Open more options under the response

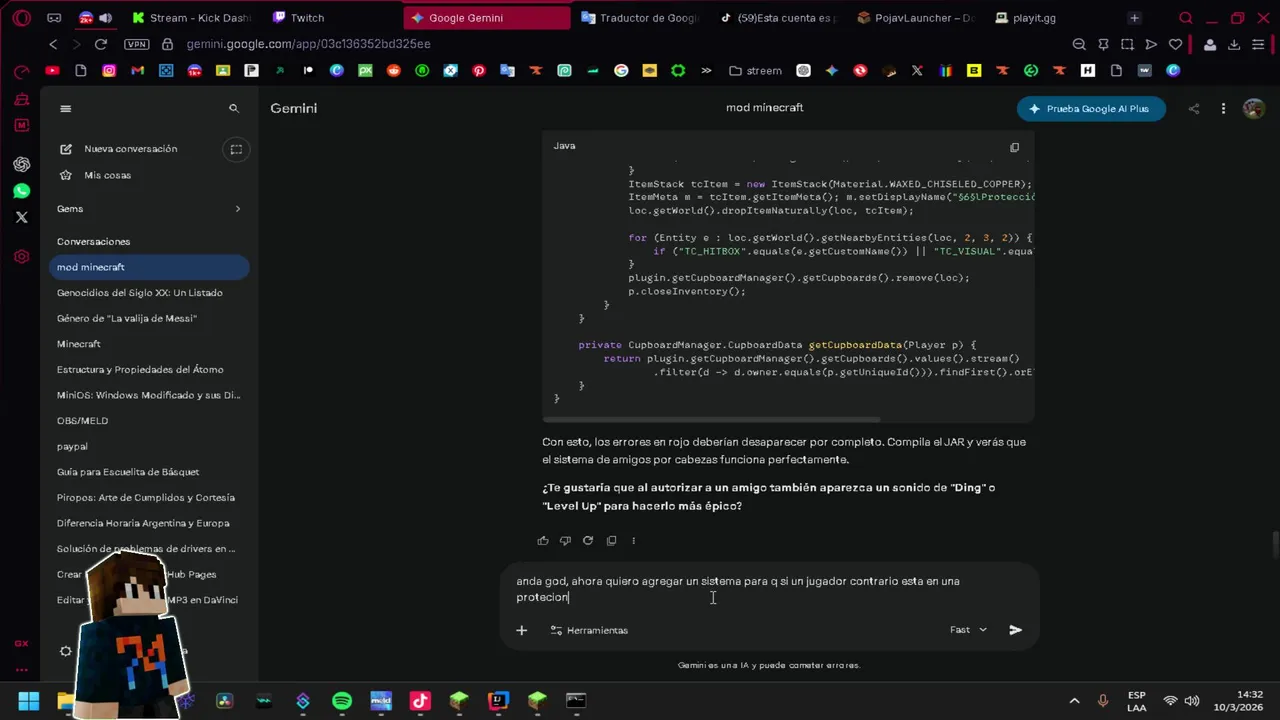tap(633, 541)
